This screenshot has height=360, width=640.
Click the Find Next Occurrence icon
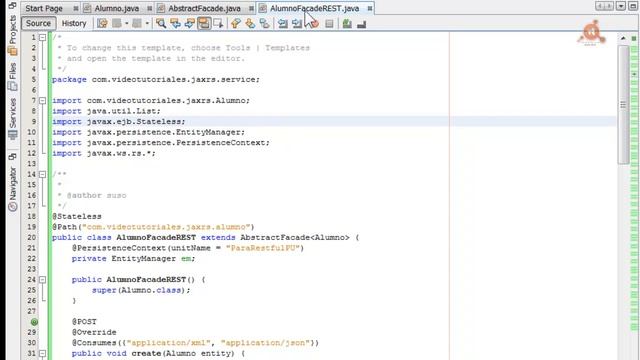coord(189,23)
